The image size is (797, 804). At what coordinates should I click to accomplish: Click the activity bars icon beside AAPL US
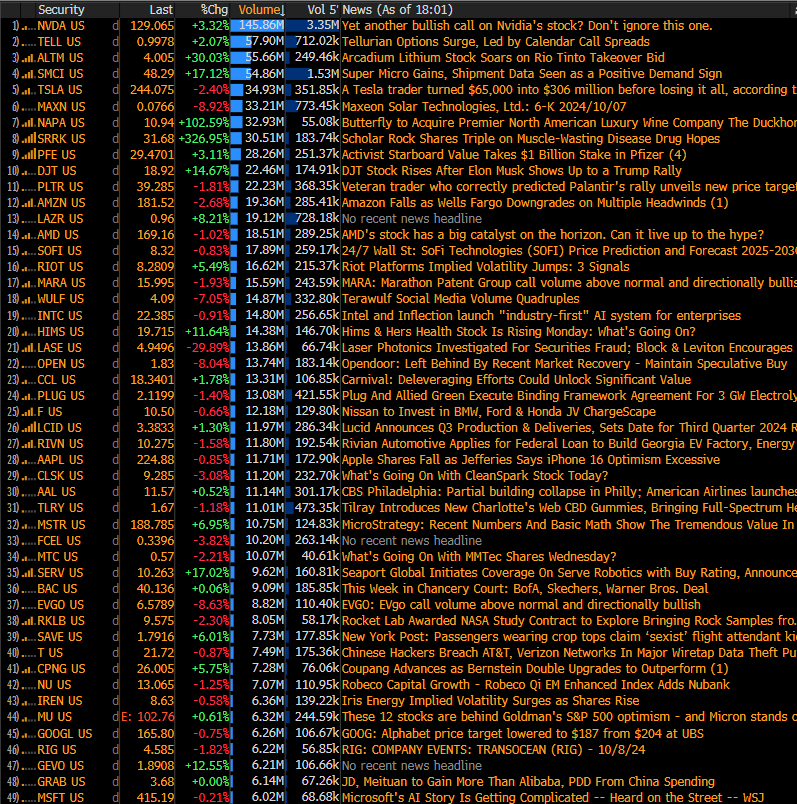tap(28, 460)
